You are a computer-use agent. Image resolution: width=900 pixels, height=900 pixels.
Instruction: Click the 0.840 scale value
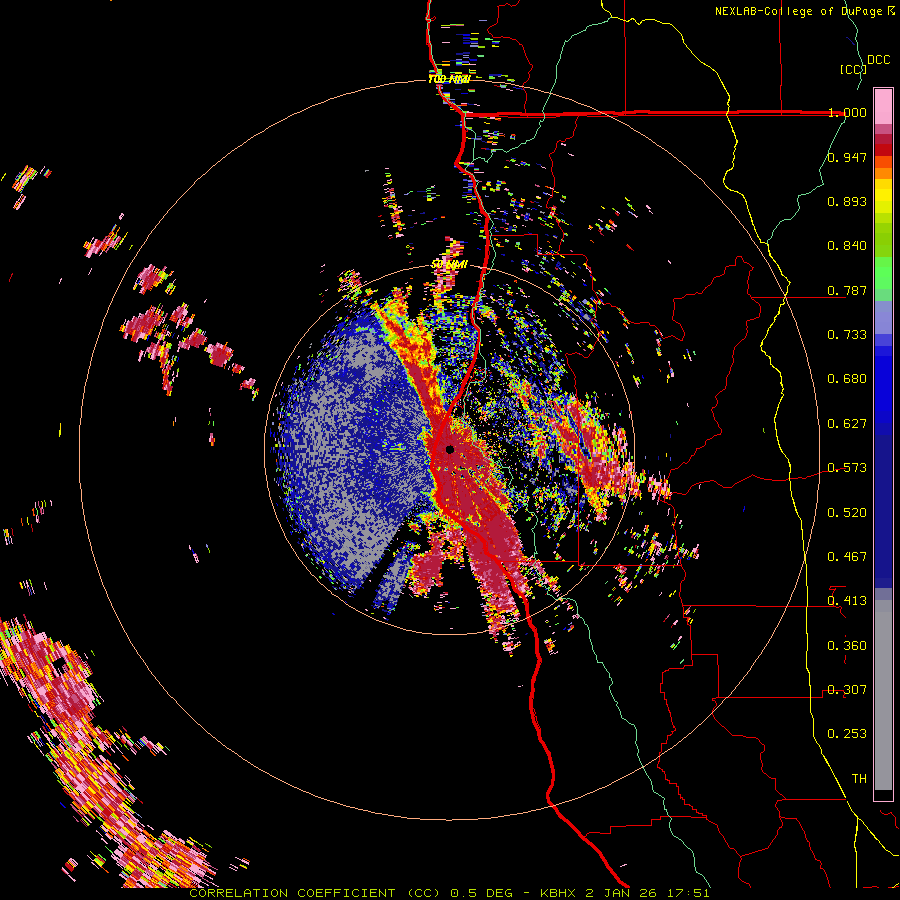click(847, 246)
